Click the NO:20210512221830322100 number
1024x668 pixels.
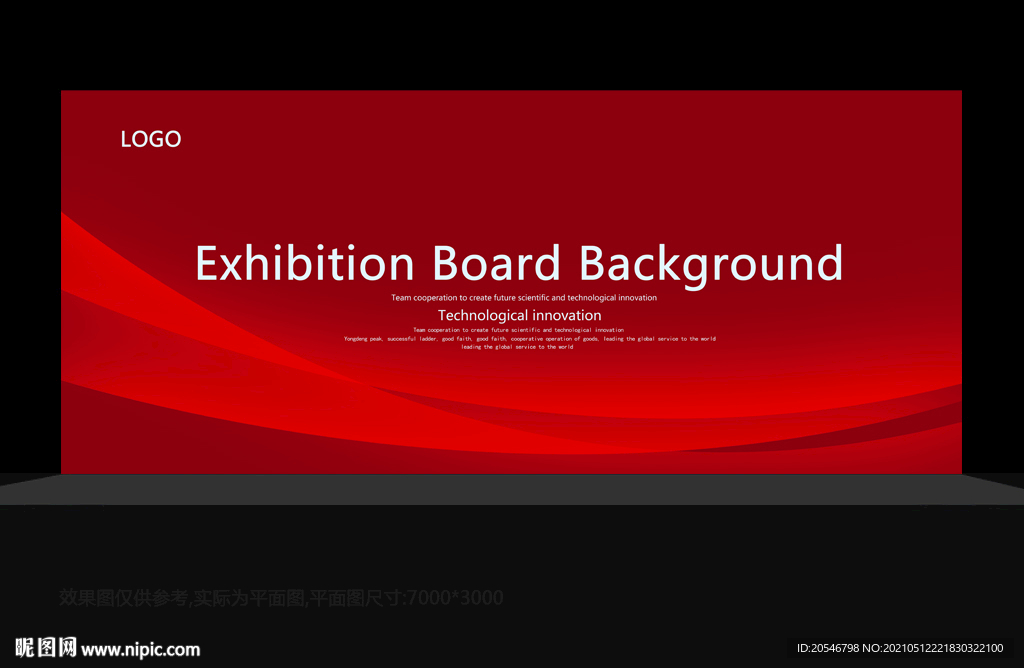933,648
